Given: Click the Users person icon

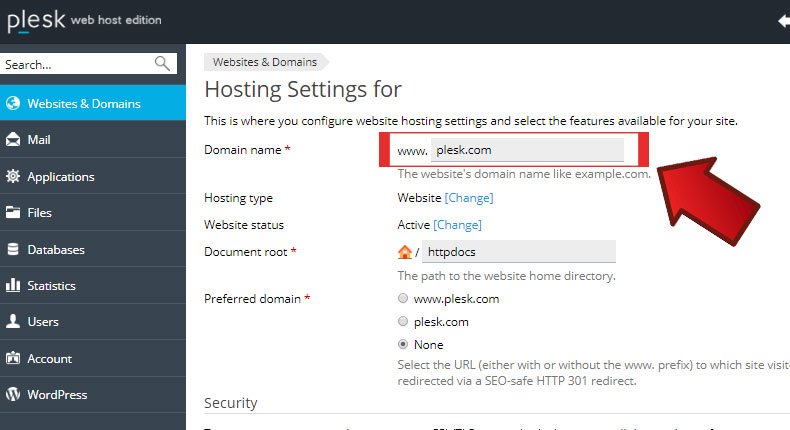Looking at the screenshot, I should pyautogui.click(x=13, y=322).
